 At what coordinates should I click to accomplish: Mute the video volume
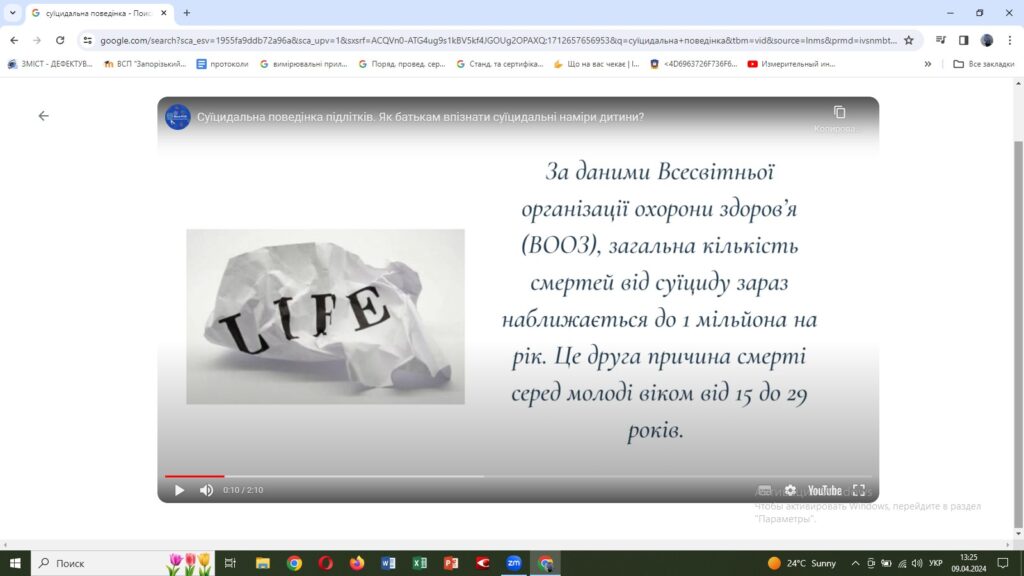pyautogui.click(x=206, y=490)
